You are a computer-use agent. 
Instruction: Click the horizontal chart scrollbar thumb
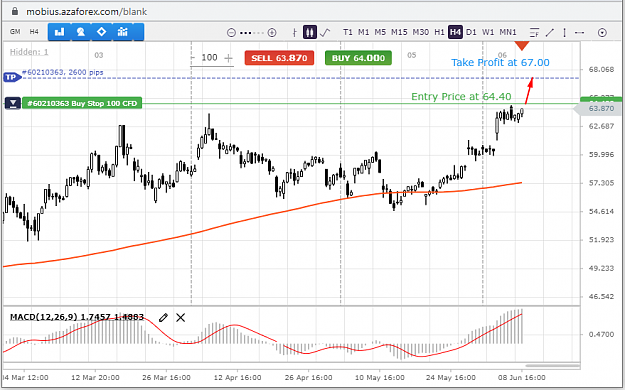(552, 365)
